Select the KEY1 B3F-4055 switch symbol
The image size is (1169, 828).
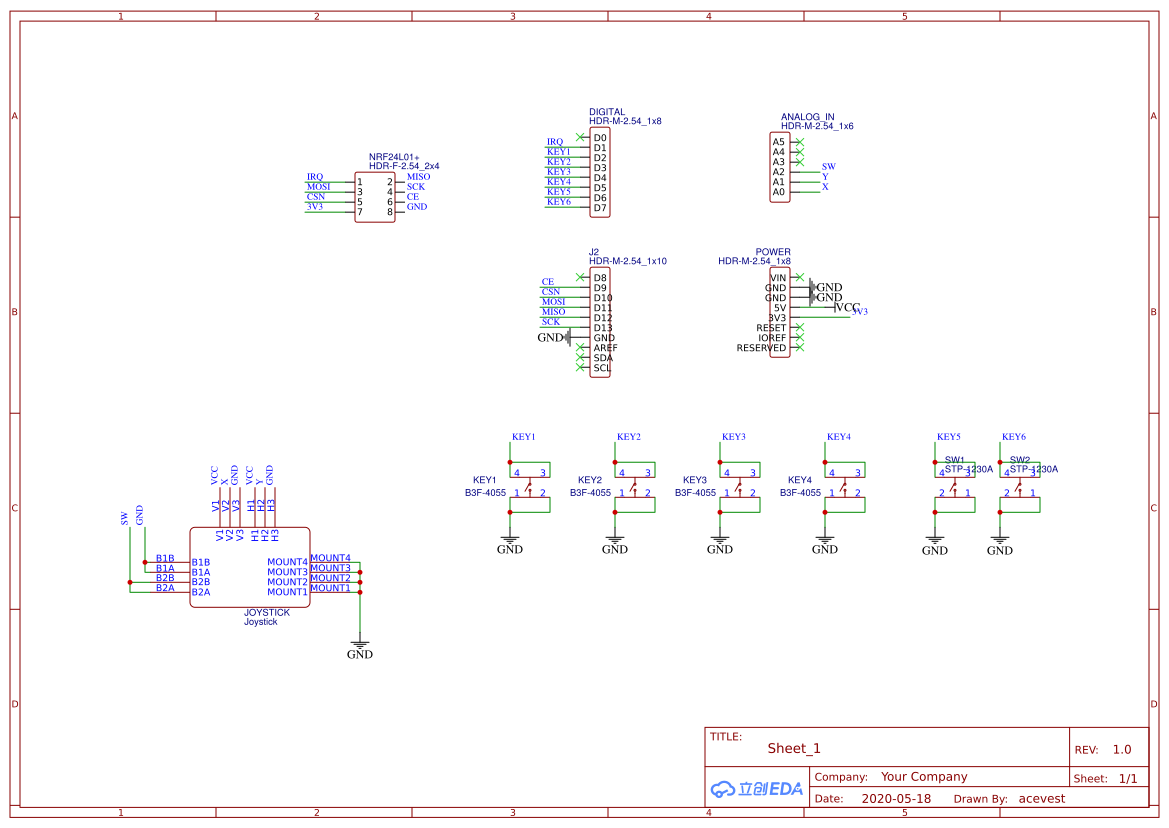pos(530,487)
